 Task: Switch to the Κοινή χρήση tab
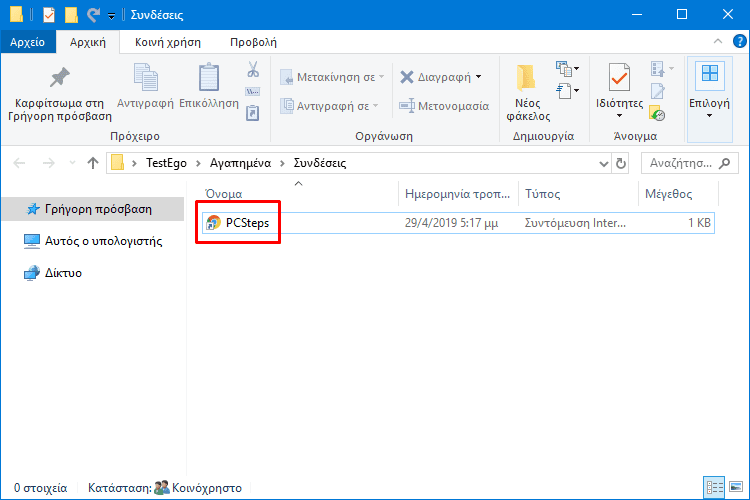tap(168, 42)
